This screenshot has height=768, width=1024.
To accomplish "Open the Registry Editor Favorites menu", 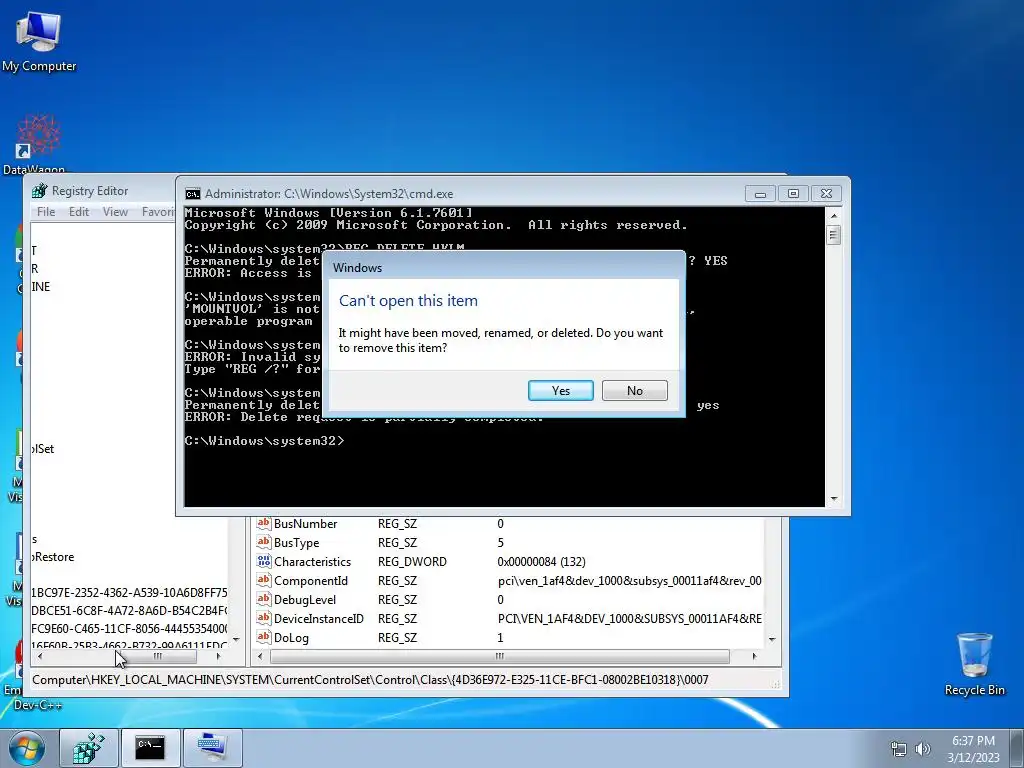I will 157,212.
